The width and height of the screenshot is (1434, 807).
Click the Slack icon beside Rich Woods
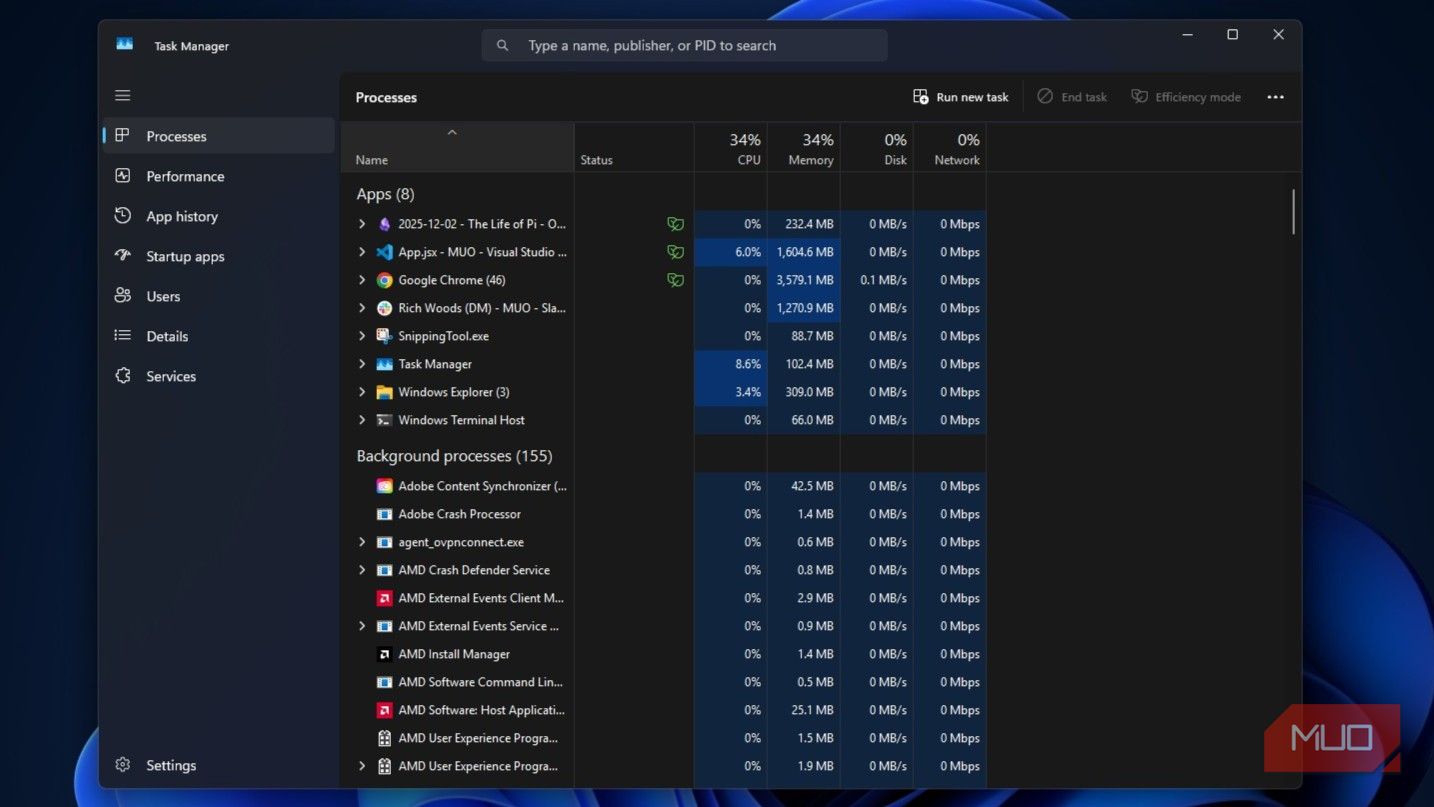pyautogui.click(x=384, y=308)
